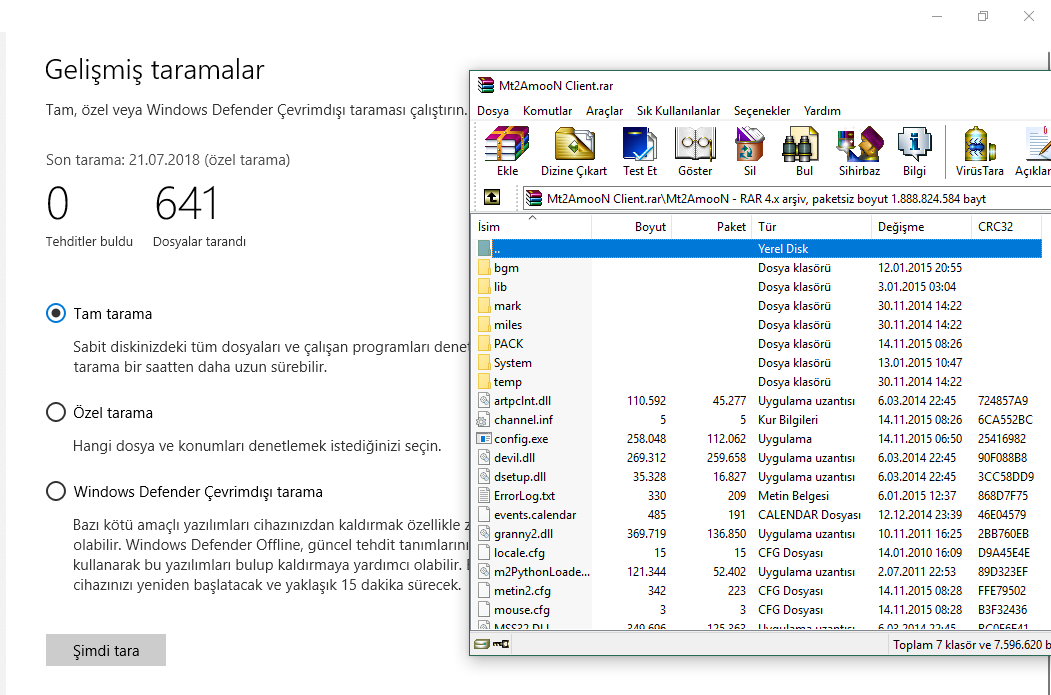
Task: Select the m2PythonLoade... file row
Action: click(759, 572)
